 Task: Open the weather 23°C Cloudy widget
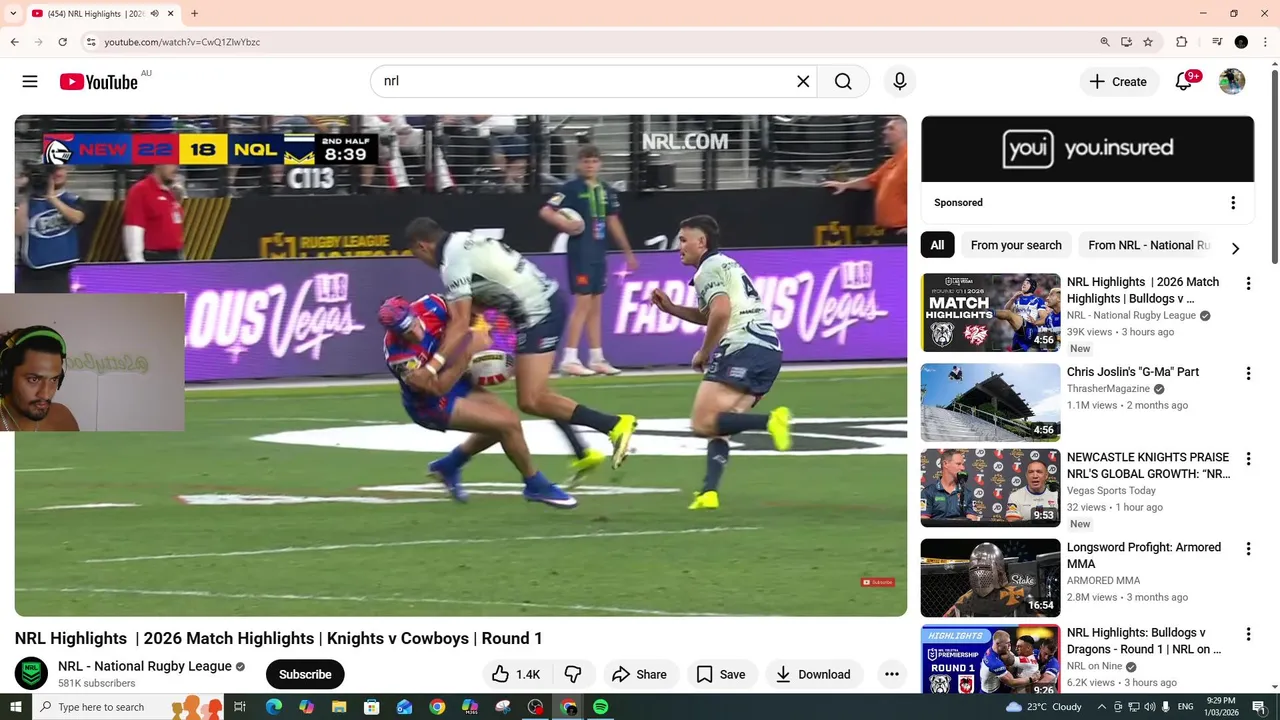tap(1043, 707)
